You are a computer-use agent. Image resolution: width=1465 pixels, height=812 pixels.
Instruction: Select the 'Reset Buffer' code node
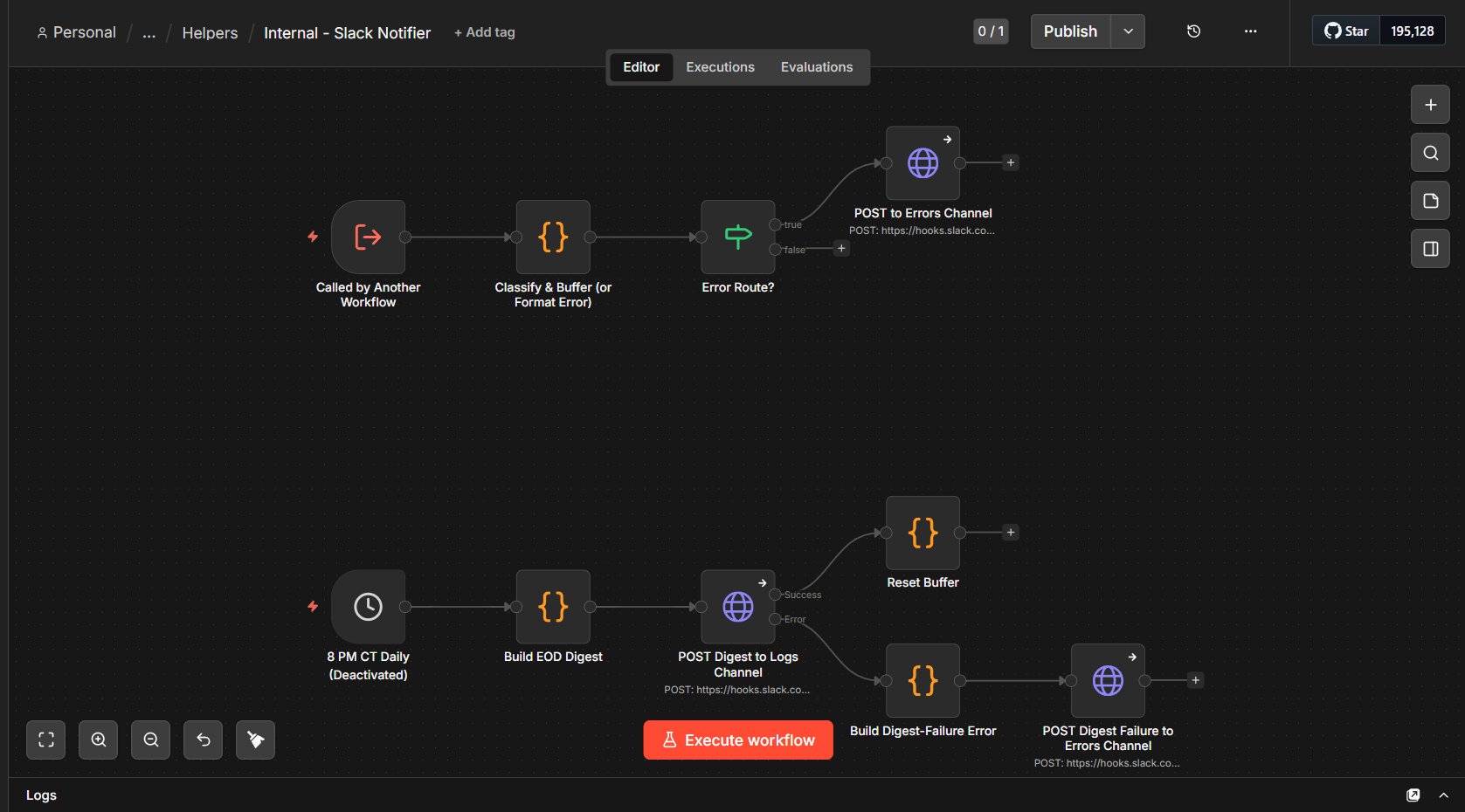[x=923, y=533]
